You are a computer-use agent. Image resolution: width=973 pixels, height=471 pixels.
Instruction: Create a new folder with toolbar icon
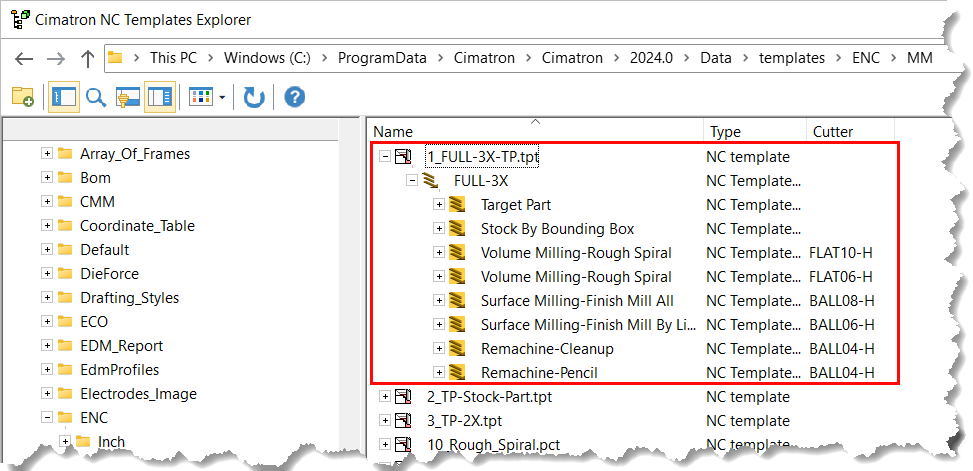23,97
